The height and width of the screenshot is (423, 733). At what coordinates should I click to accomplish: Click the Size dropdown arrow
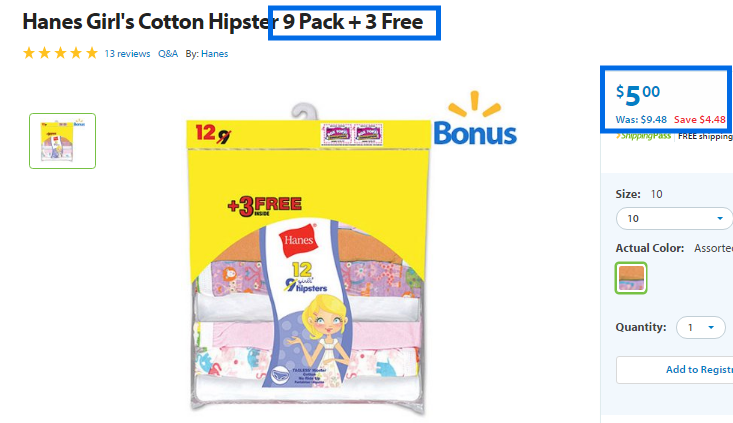[720, 218]
